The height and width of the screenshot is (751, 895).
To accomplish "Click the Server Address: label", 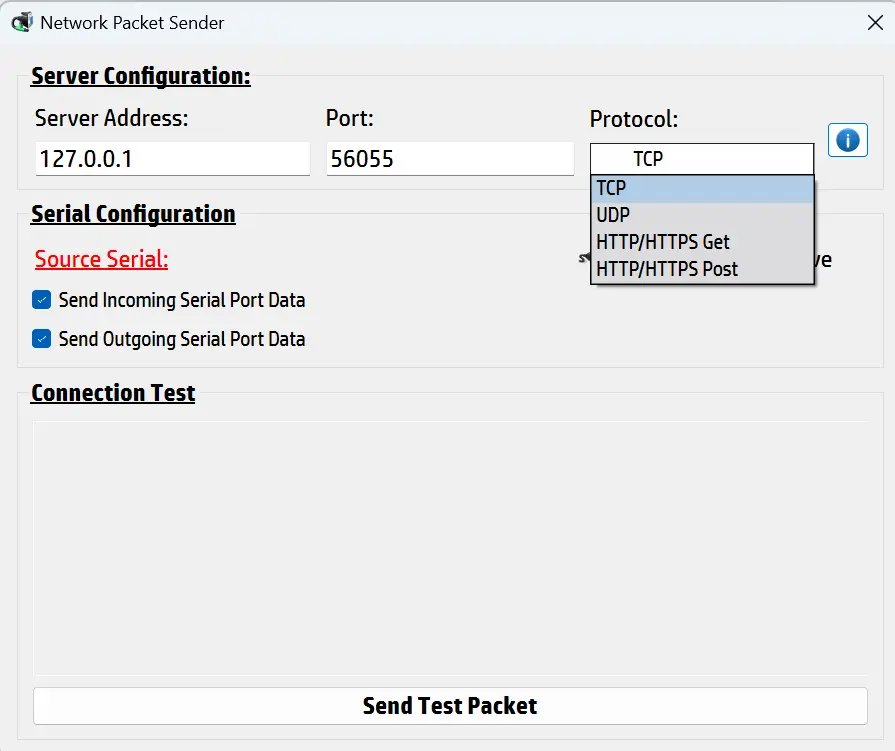I will (x=111, y=118).
